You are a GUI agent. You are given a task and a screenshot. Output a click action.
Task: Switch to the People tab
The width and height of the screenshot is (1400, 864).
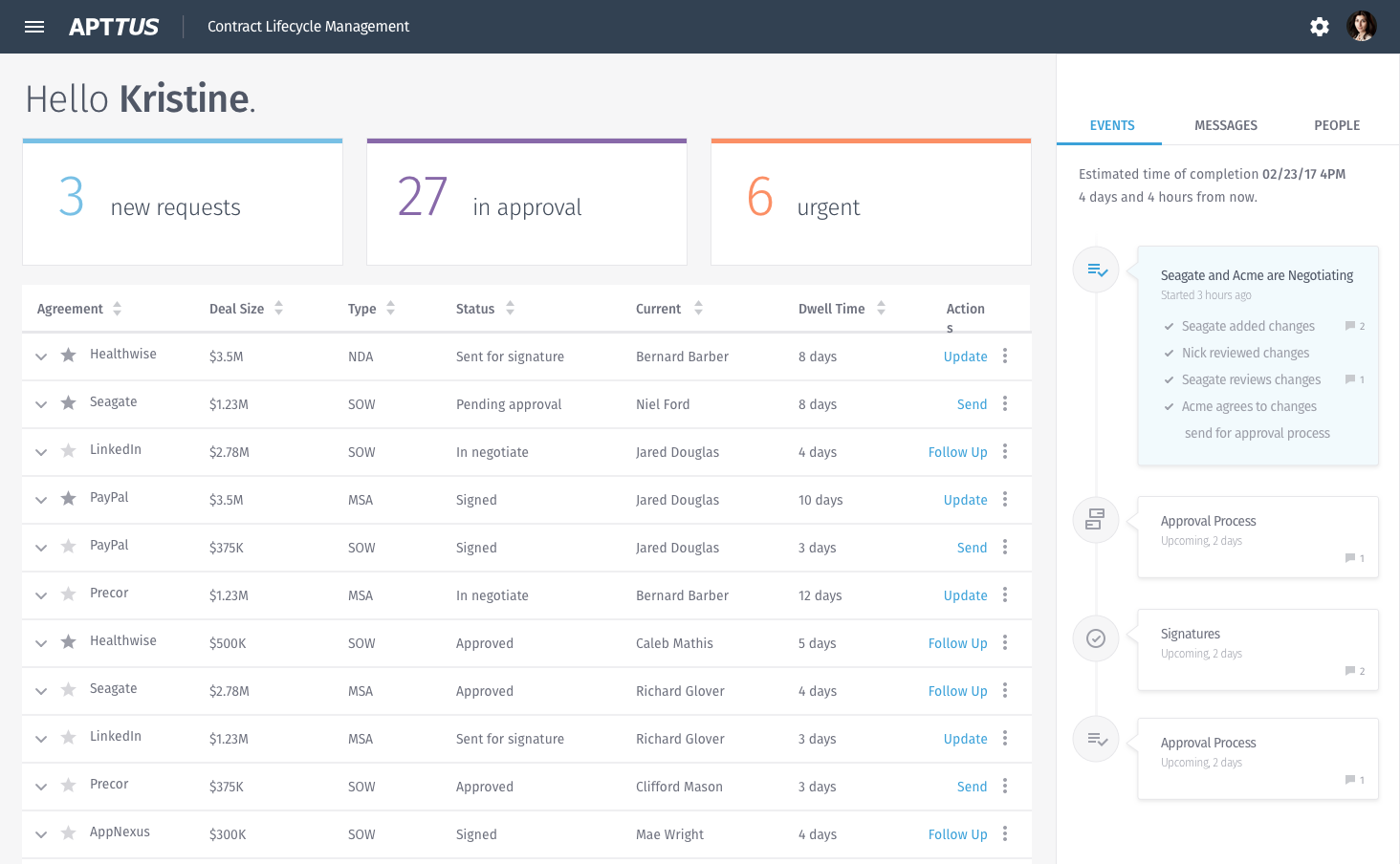1337,125
